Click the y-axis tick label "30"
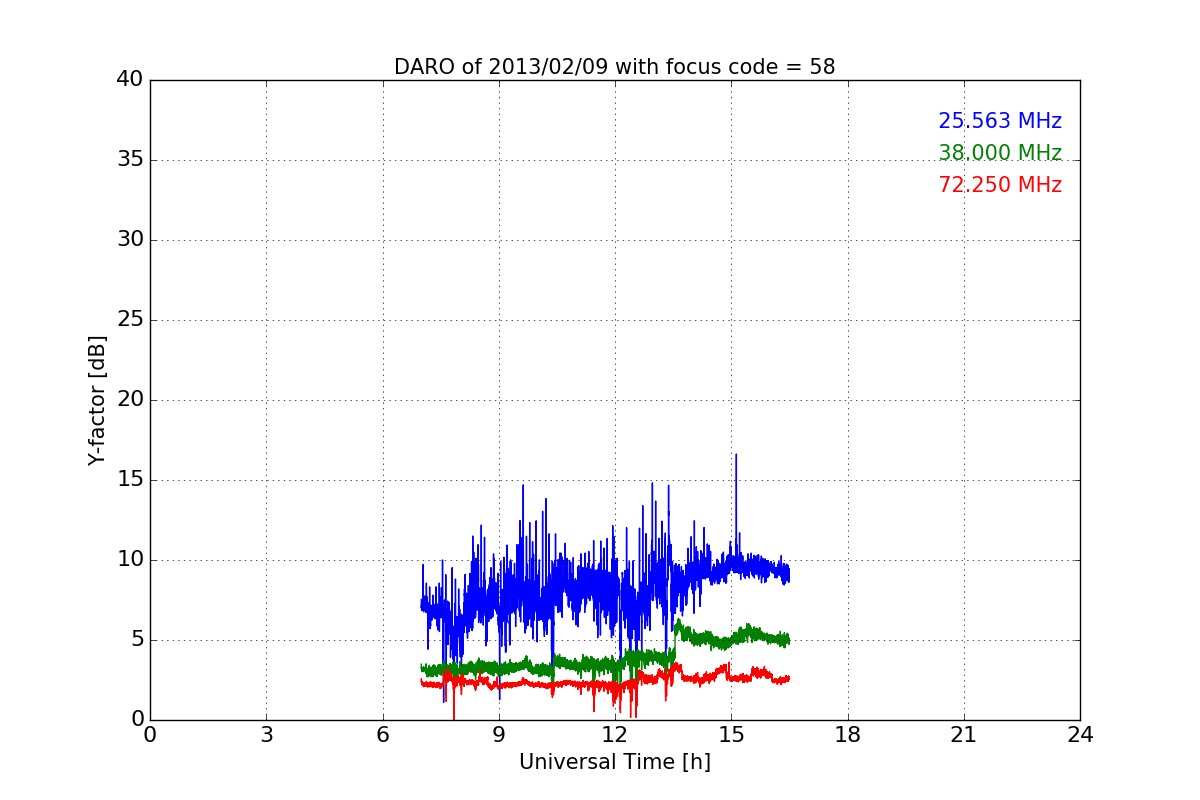 [x=130, y=240]
